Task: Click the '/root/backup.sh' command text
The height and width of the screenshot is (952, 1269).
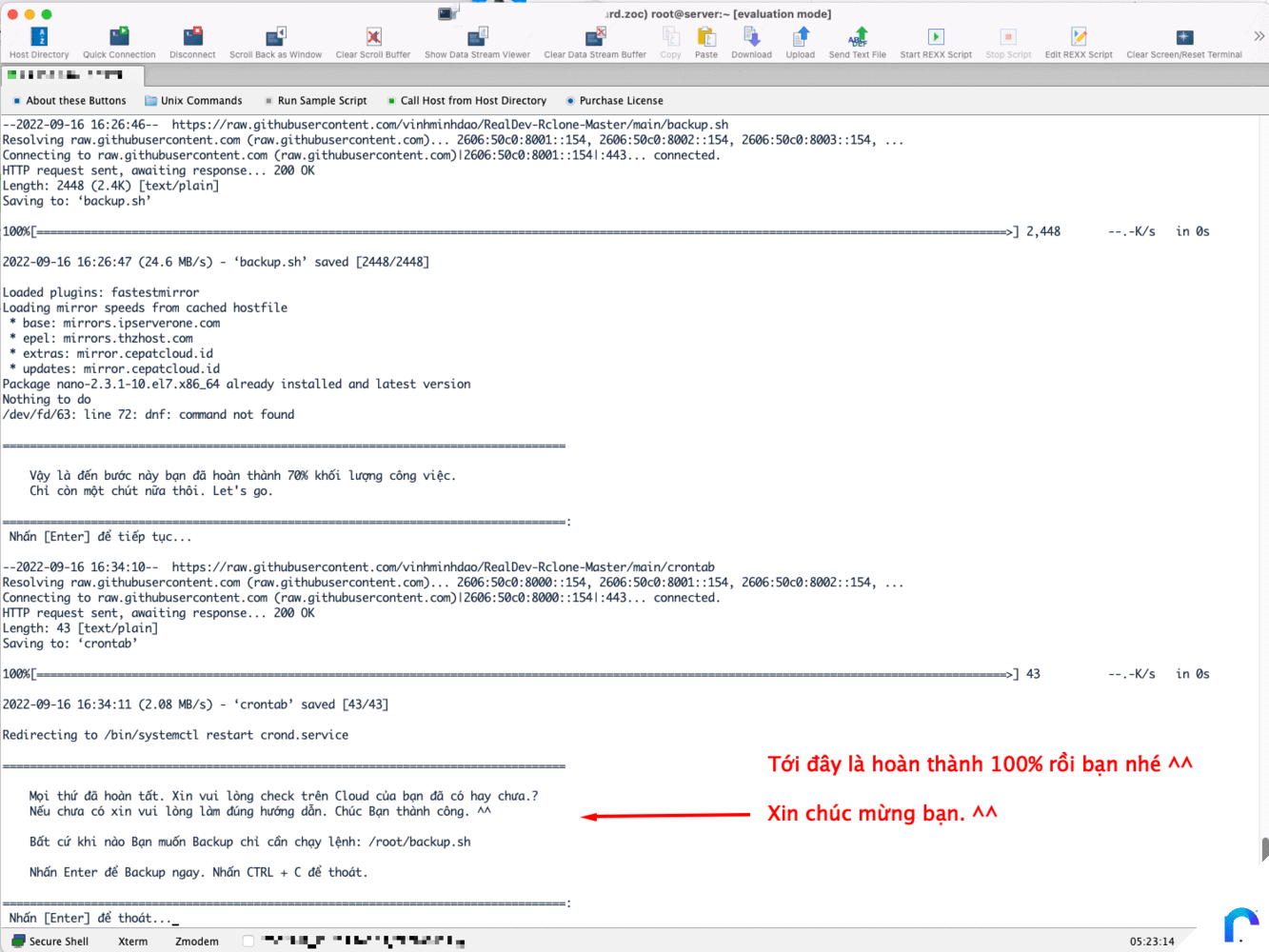Action: point(420,842)
